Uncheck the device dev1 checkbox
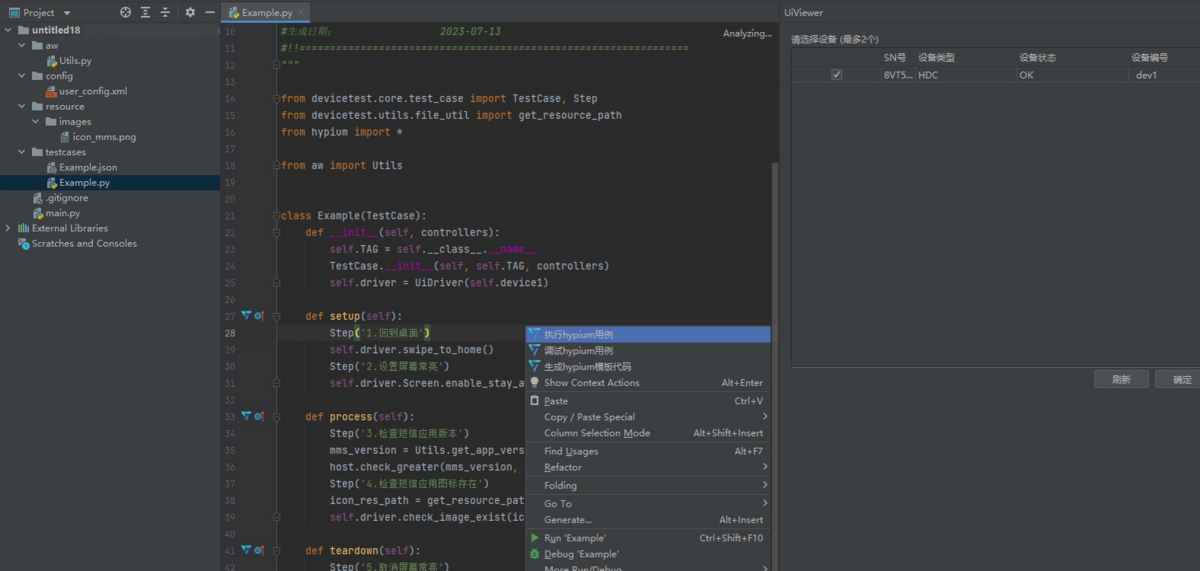 [x=836, y=75]
